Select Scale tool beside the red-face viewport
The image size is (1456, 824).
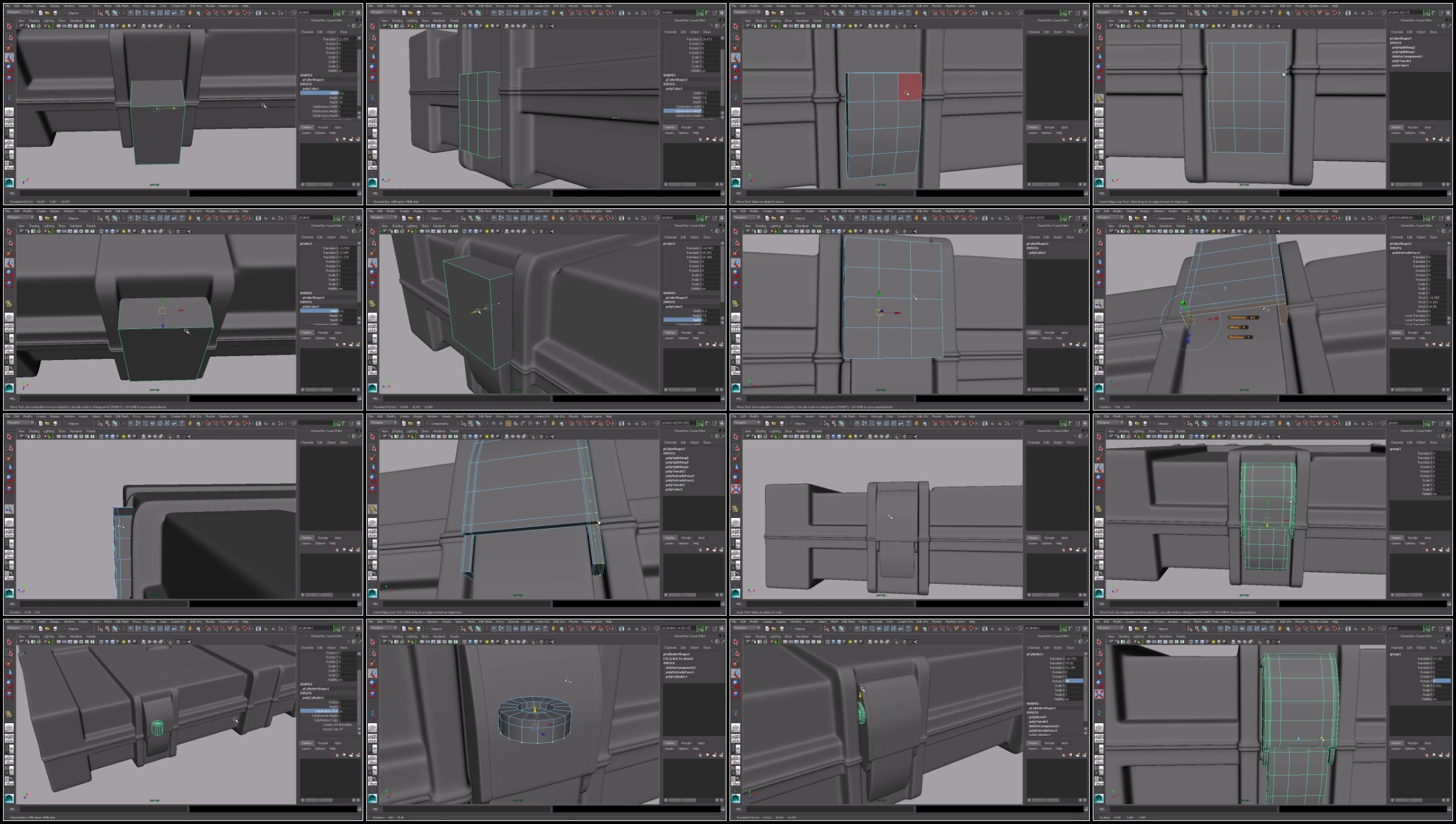[737, 78]
